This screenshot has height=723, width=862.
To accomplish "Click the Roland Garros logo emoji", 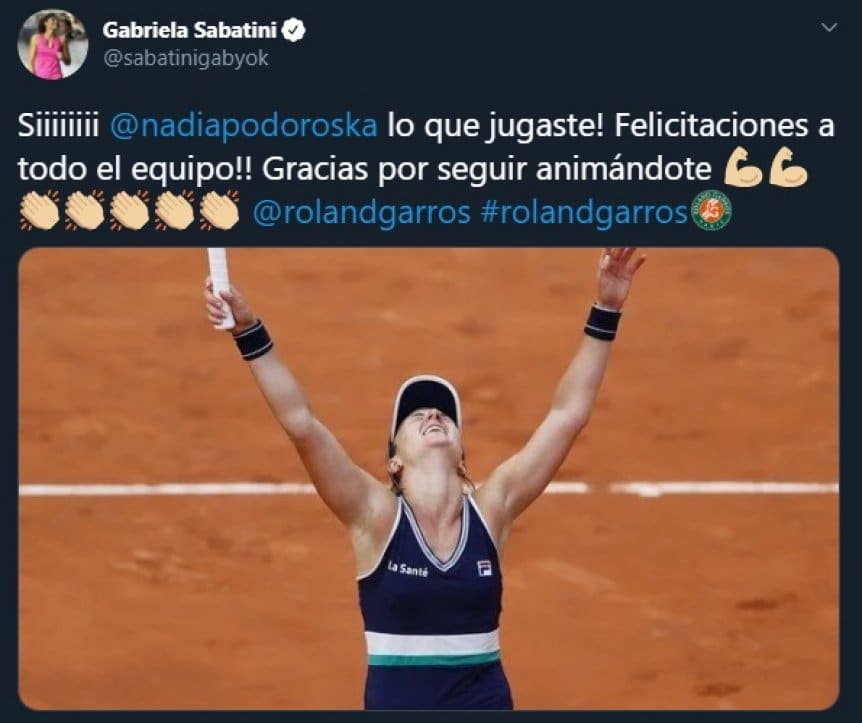I will [711, 210].
